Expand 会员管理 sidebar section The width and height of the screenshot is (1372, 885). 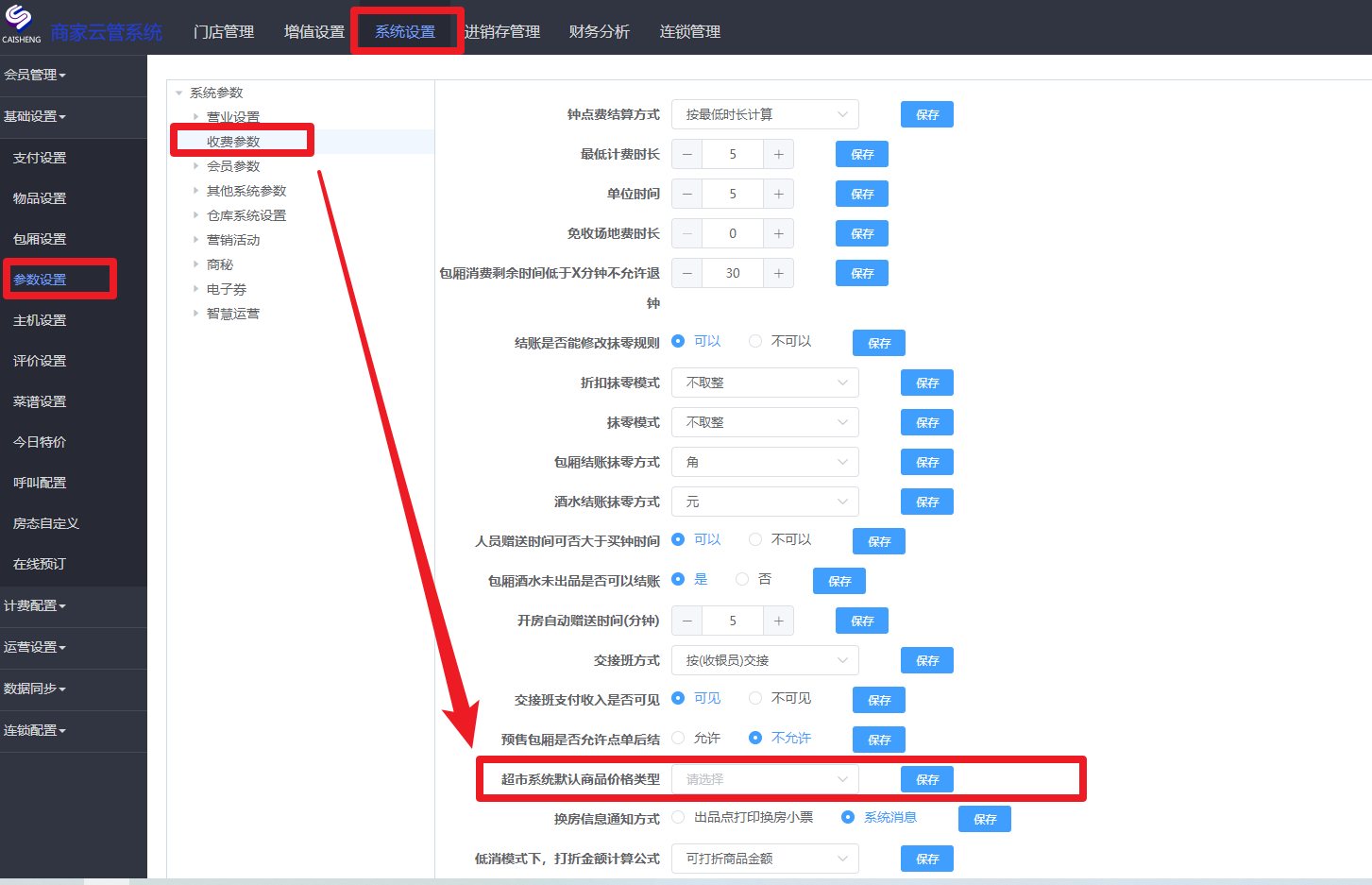click(35, 75)
